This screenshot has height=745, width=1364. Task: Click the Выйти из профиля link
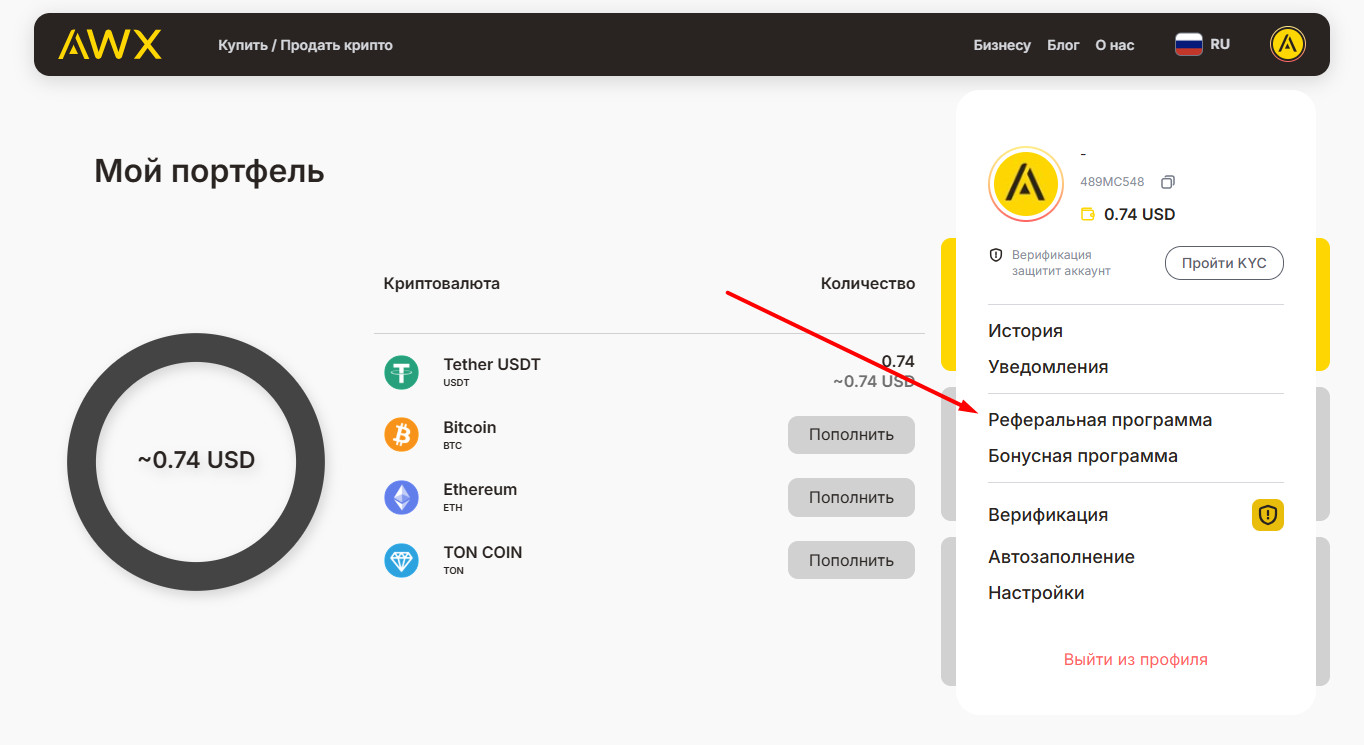pyautogui.click(x=1135, y=660)
